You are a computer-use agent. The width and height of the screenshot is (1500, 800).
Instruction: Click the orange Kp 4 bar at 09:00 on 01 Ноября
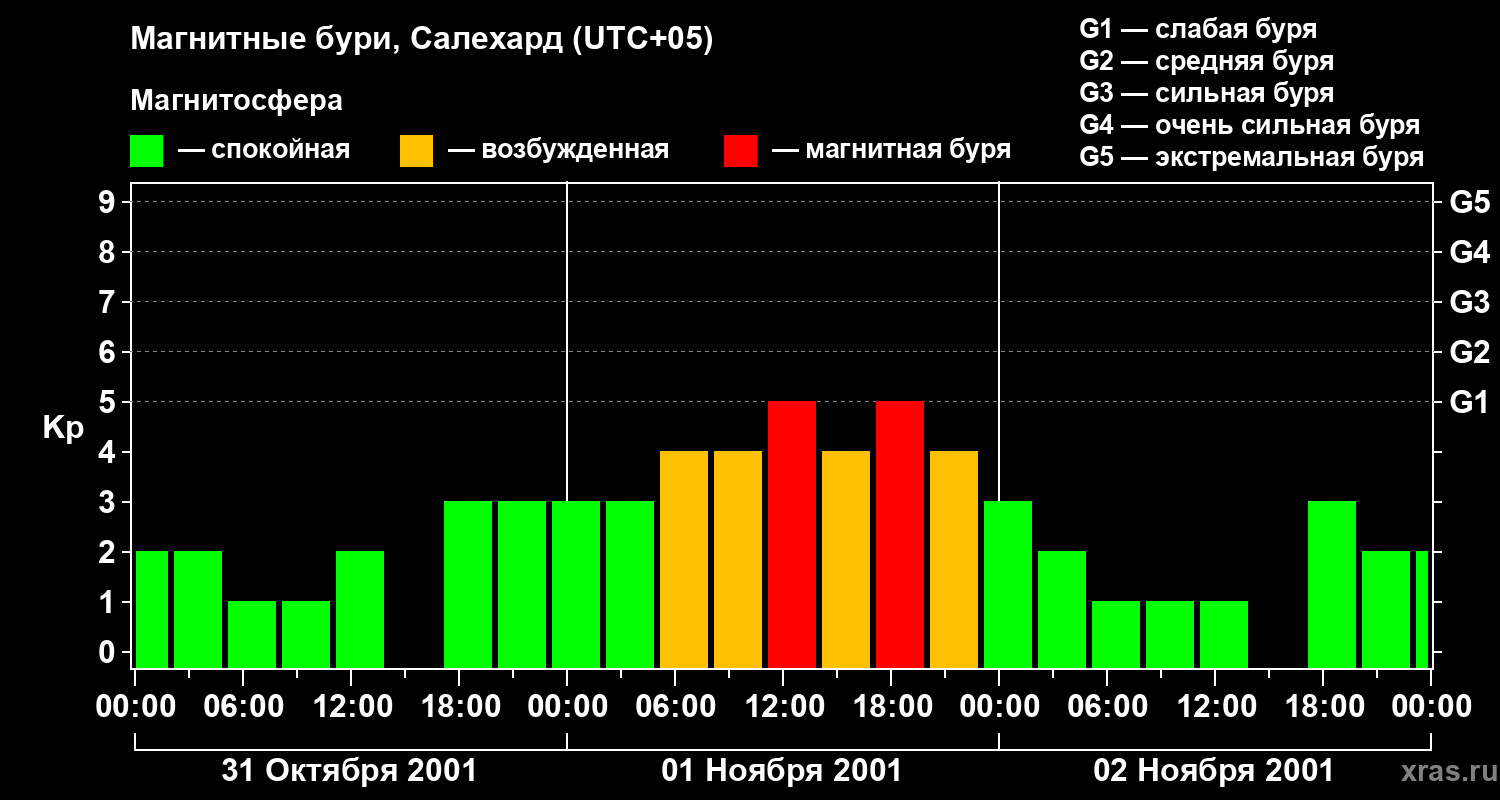[738, 559]
